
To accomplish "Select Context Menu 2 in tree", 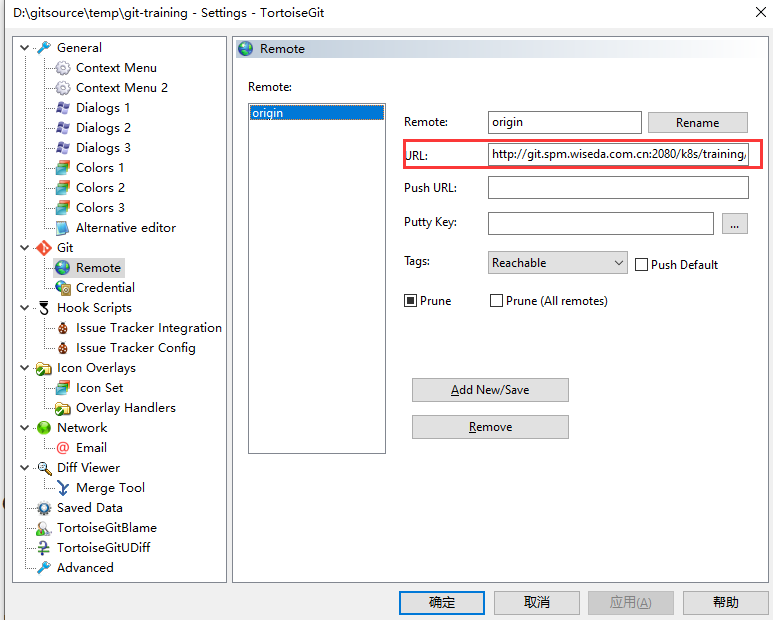I will point(122,88).
